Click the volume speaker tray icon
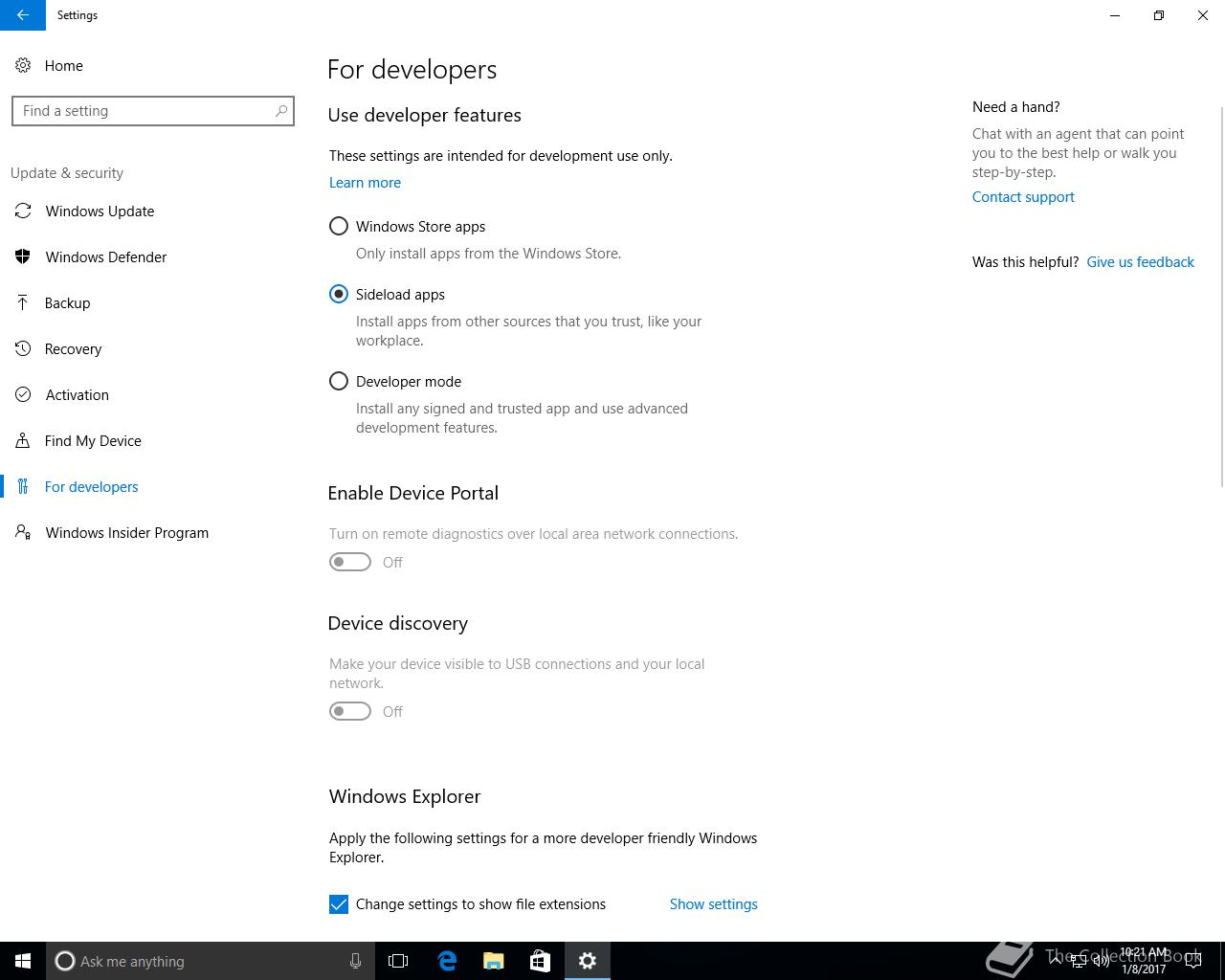This screenshot has width=1225, height=980. click(1102, 961)
